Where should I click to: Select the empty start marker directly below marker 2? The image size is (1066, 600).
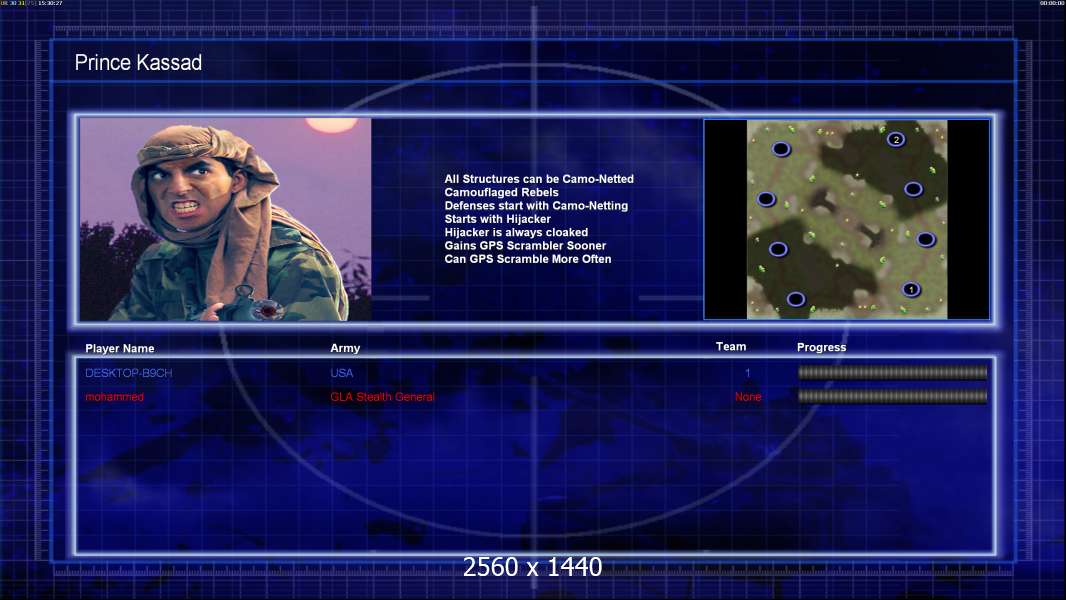coord(913,189)
